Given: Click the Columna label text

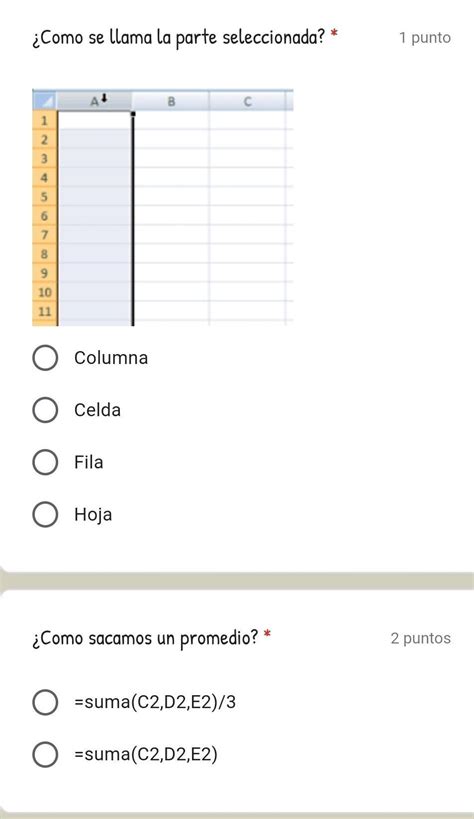Looking at the screenshot, I should tap(111, 358).
